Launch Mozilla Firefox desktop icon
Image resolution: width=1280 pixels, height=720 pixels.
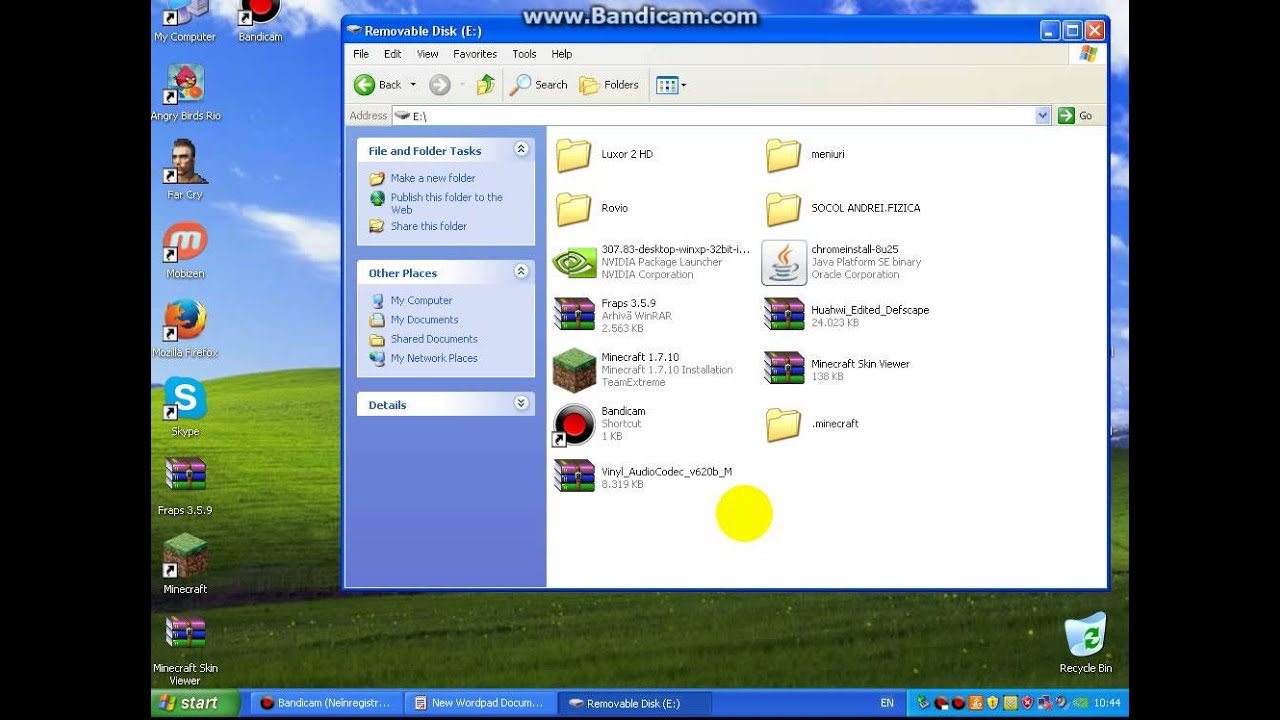click(x=185, y=328)
